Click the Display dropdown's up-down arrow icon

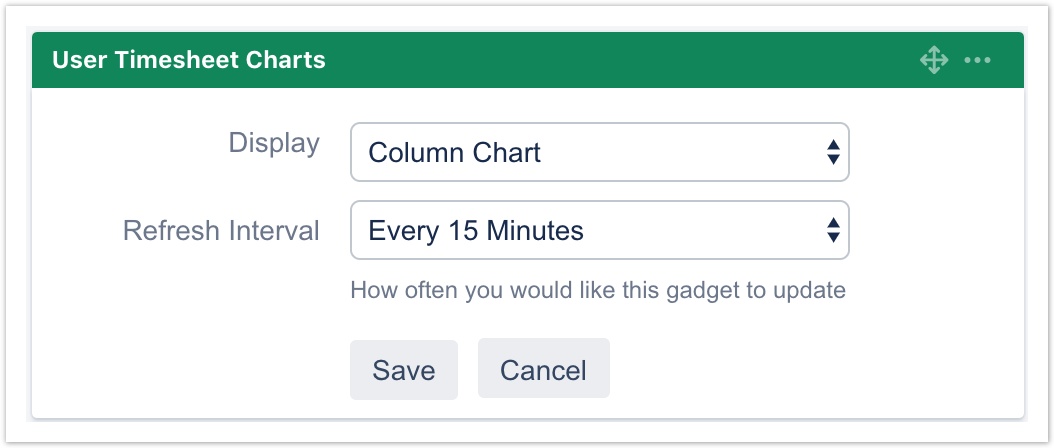click(x=832, y=152)
